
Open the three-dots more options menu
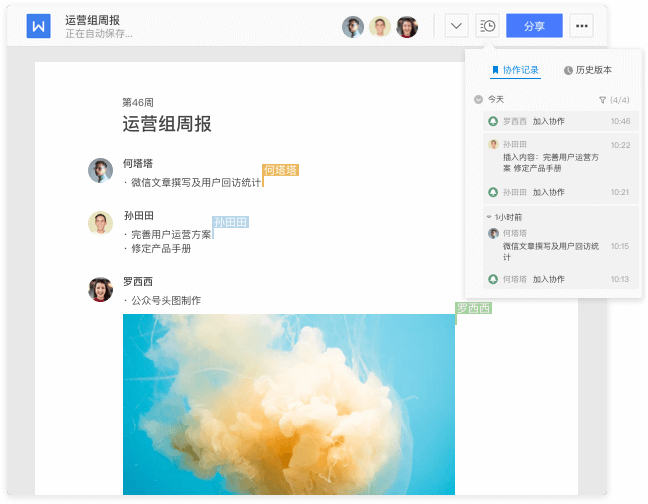click(582, 26)
